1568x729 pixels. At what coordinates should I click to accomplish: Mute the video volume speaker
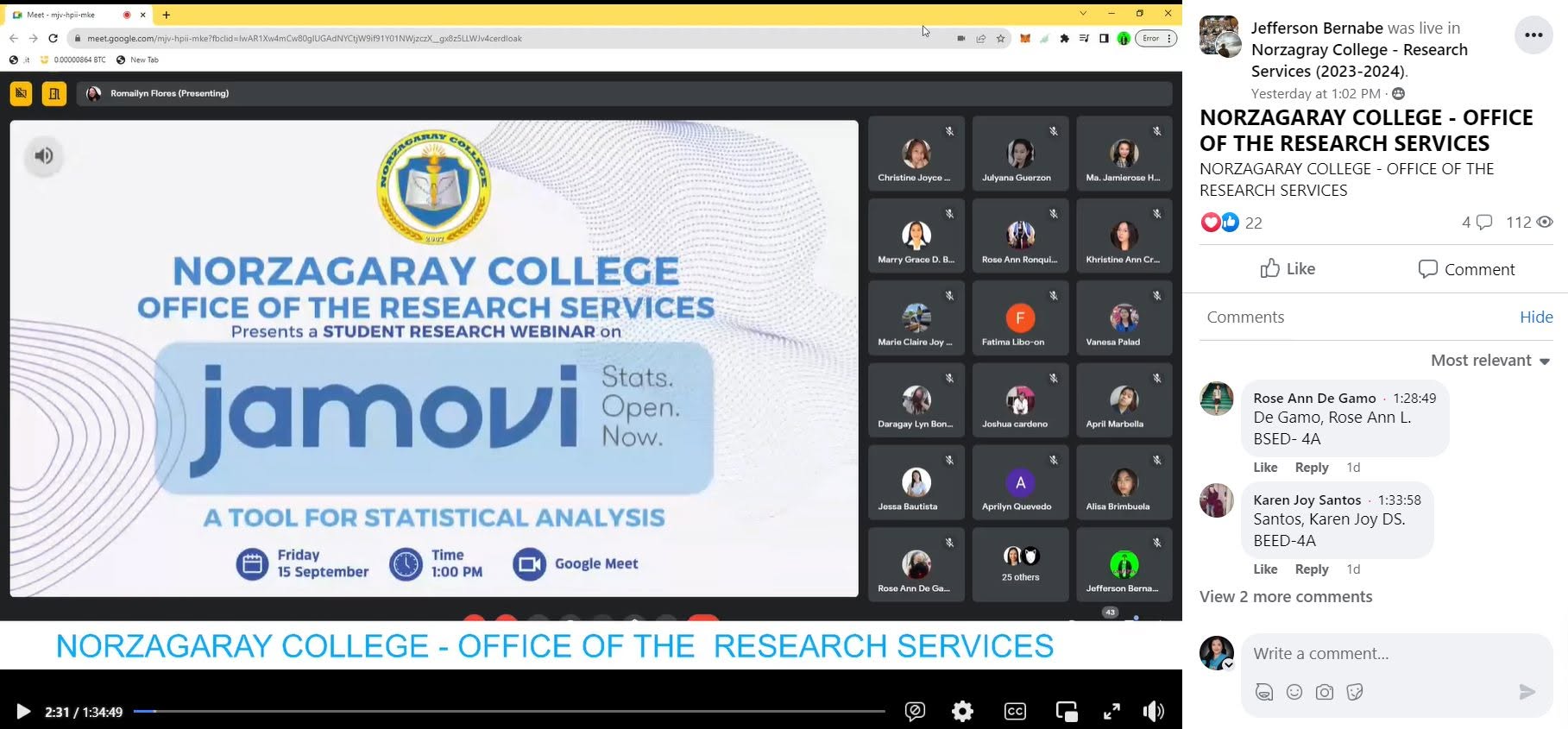(1153, 712)
